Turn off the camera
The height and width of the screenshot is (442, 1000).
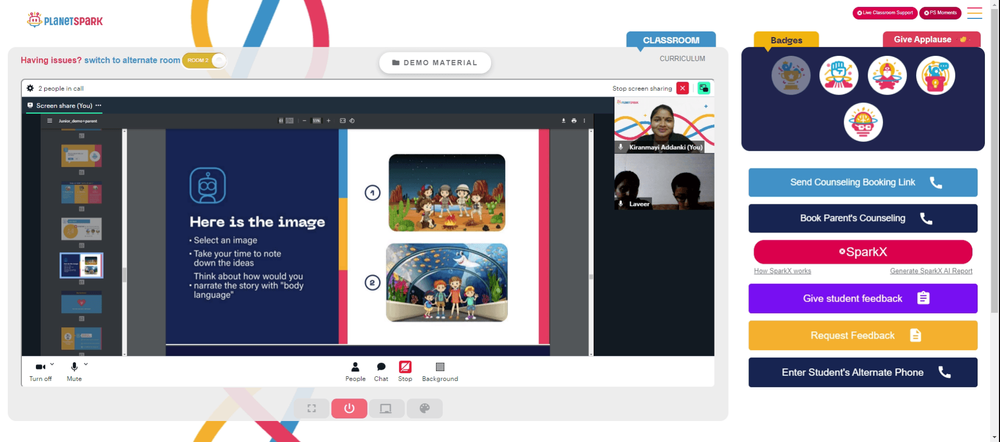click(x=40, y=371)
